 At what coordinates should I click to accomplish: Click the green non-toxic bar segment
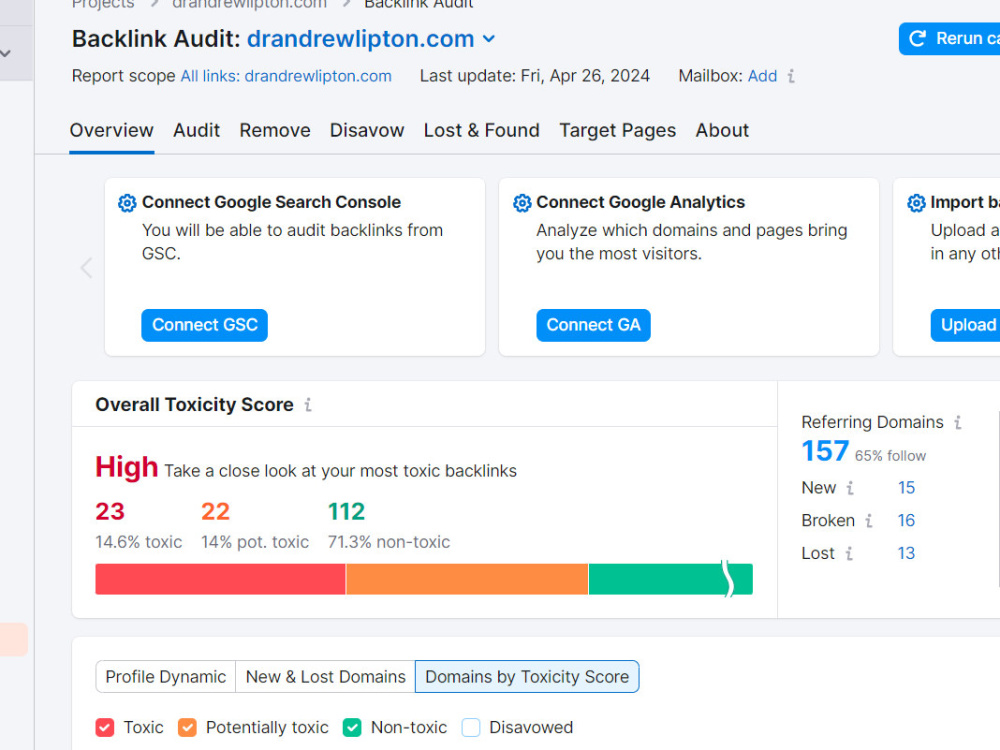[670, 579]
